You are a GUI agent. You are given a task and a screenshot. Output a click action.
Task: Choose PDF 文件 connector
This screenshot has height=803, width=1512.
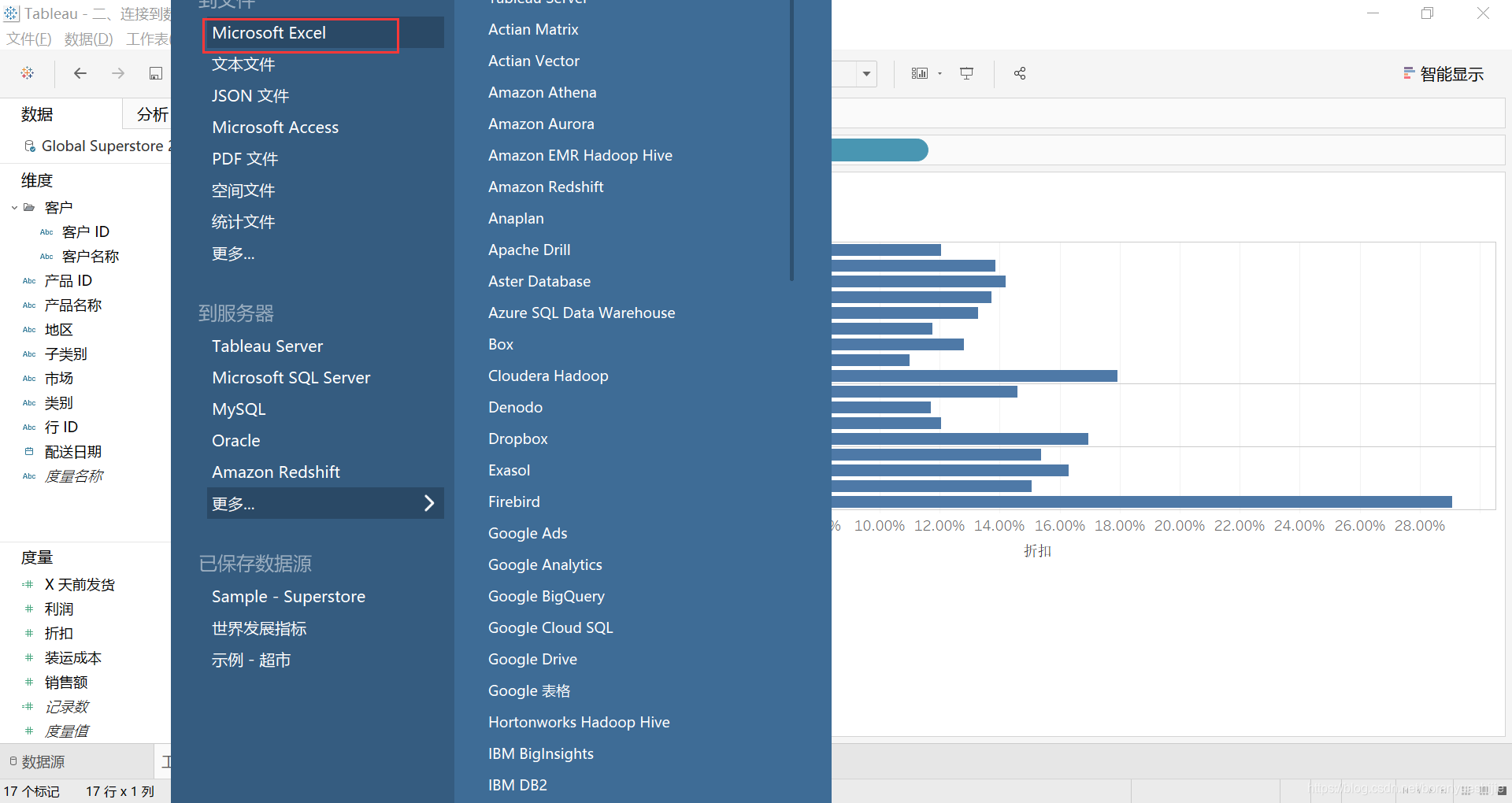pos(245,159)
